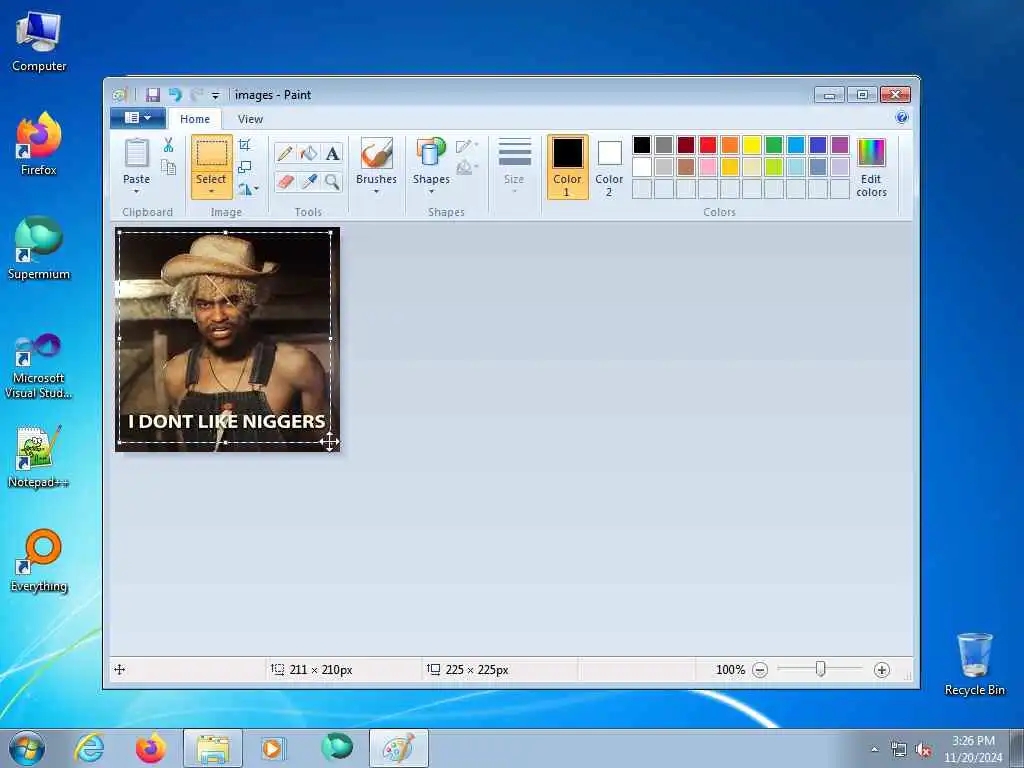Save the image using the quick access Save icon
Viewport: 1024px width, 768px height.
[x=153, y=95]
